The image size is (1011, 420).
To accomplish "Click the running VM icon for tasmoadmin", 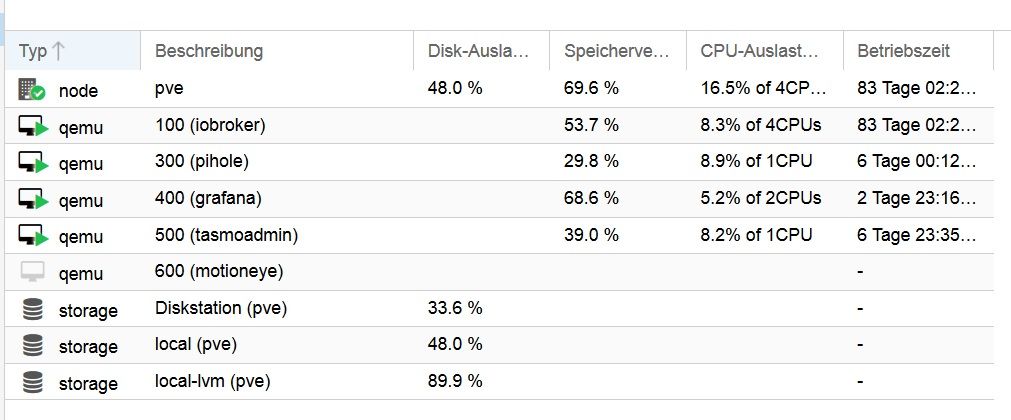I will [x=34, y=235].
